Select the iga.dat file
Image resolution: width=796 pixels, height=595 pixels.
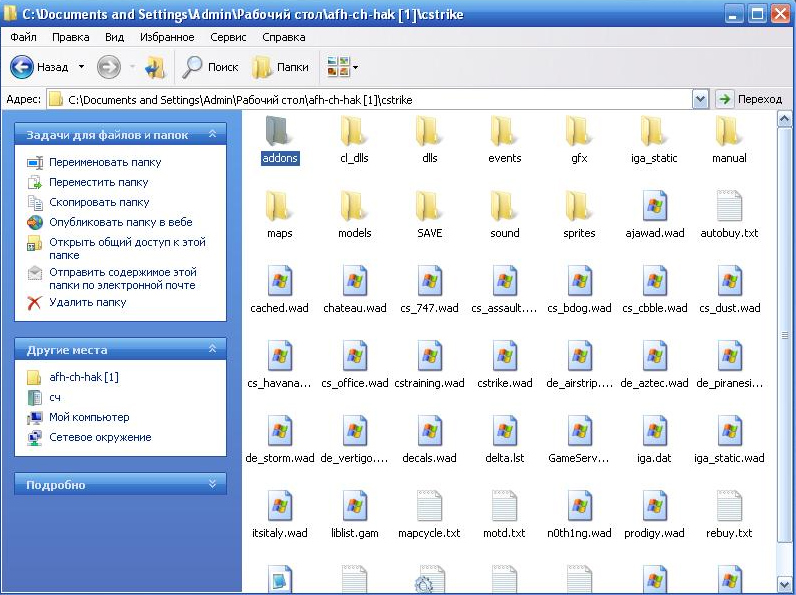click(654, 439)
